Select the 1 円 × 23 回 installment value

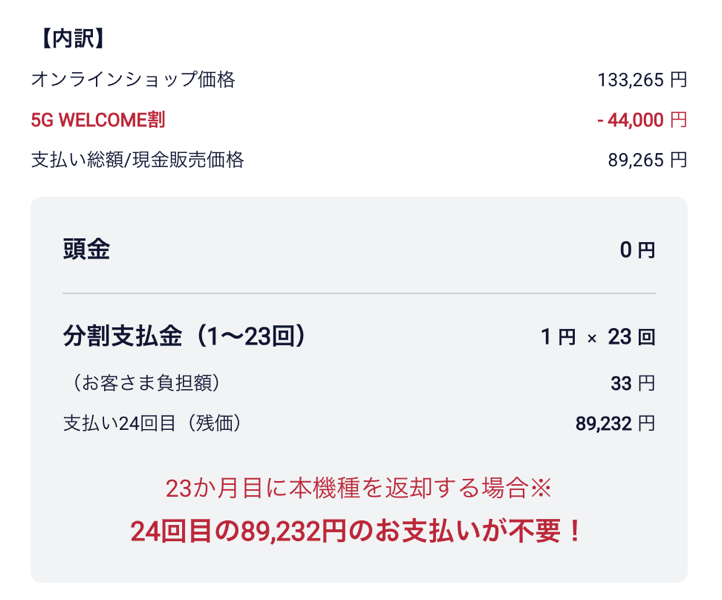pyautogui.click(x=598, y=337)
